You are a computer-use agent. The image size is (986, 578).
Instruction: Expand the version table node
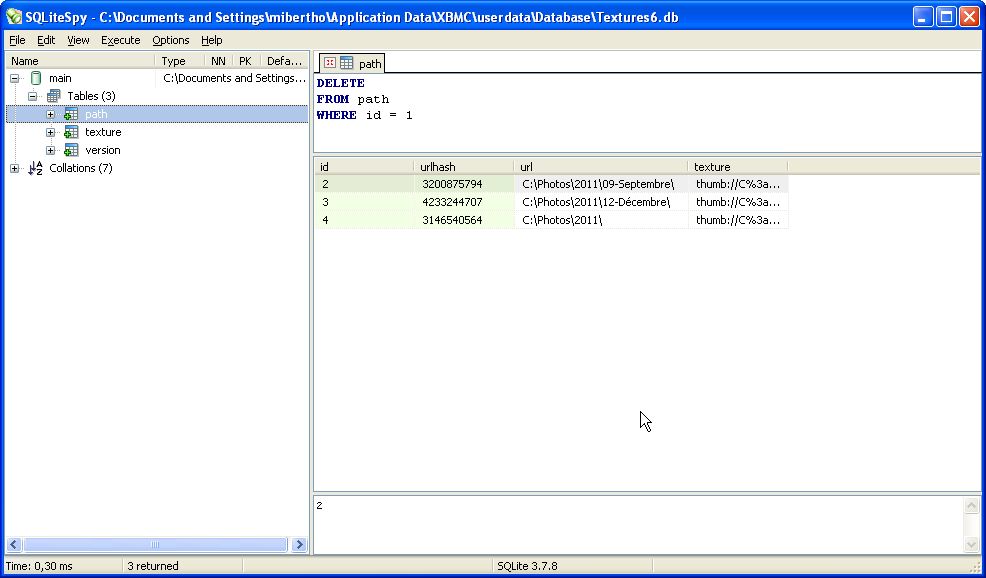[x=50, y=150]
